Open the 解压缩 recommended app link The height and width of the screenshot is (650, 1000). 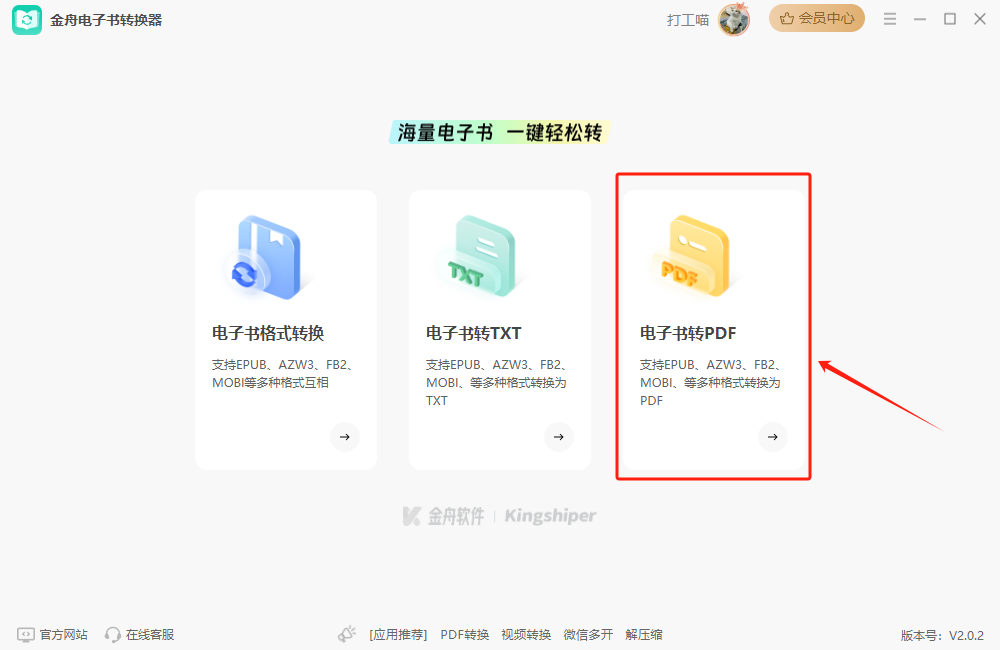[x=644, y=635]
